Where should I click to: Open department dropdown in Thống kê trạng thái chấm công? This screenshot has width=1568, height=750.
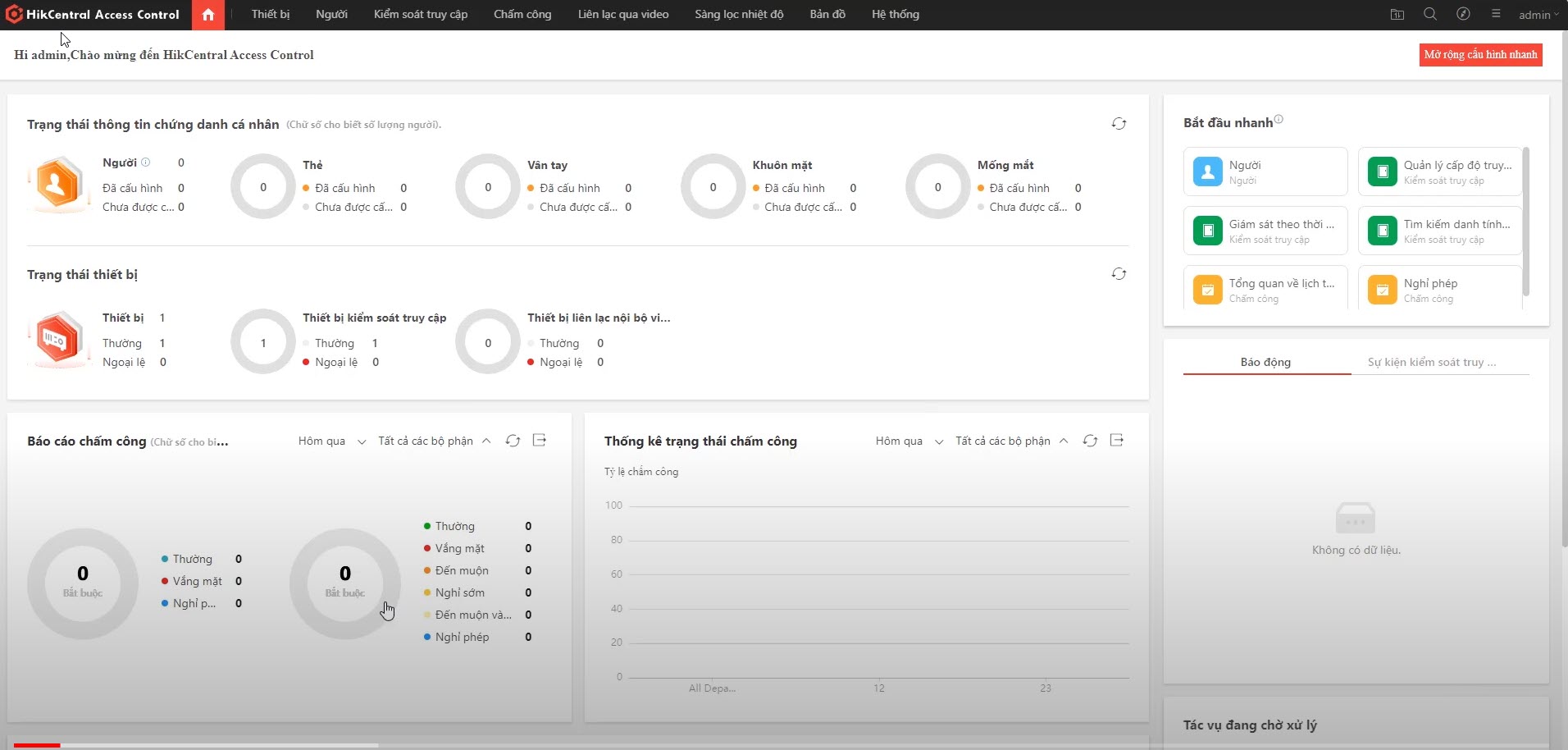[1011, 441]
